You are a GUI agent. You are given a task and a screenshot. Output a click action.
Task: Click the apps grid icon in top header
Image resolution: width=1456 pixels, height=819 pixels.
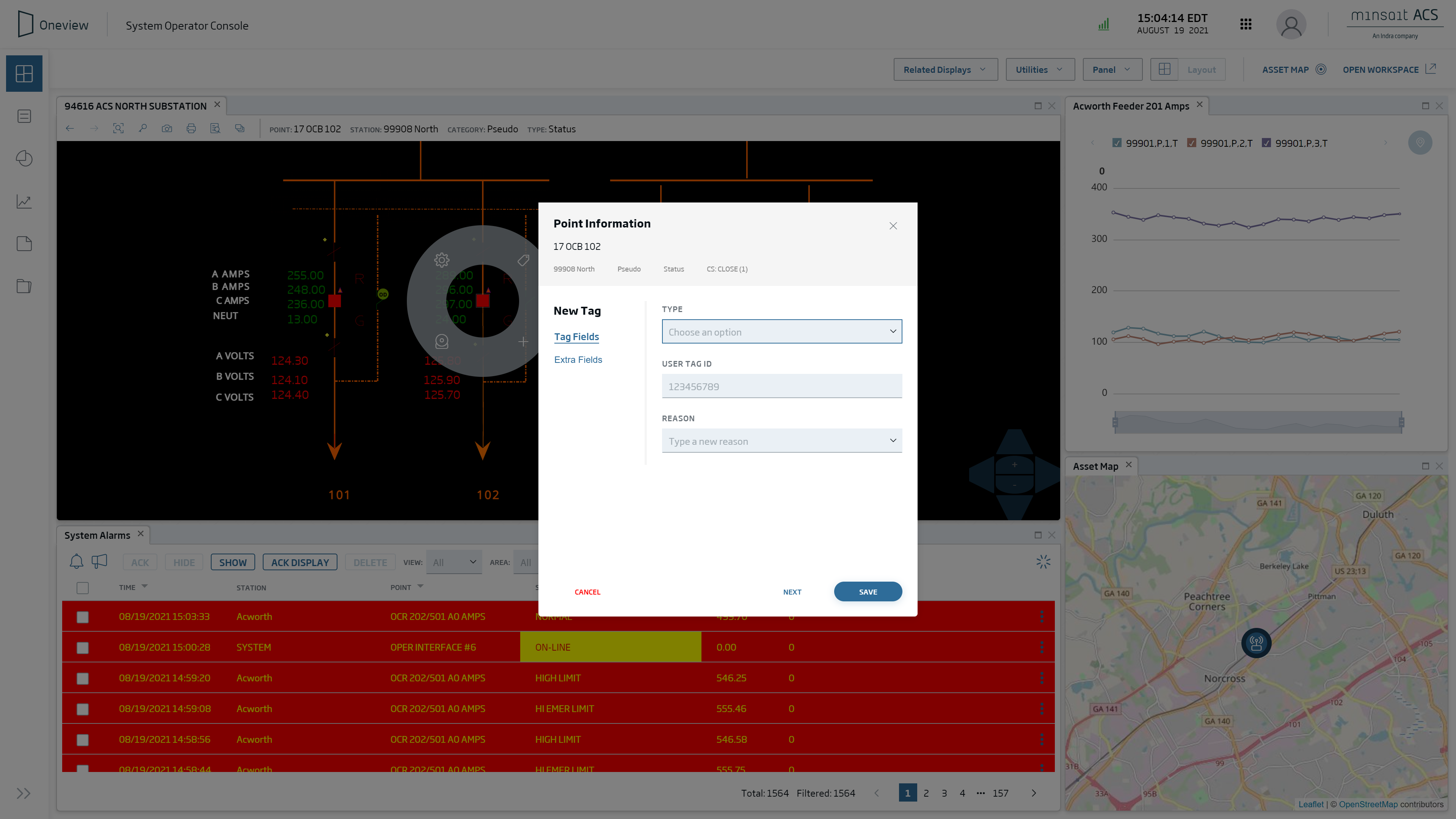[x=1246, y=24]
